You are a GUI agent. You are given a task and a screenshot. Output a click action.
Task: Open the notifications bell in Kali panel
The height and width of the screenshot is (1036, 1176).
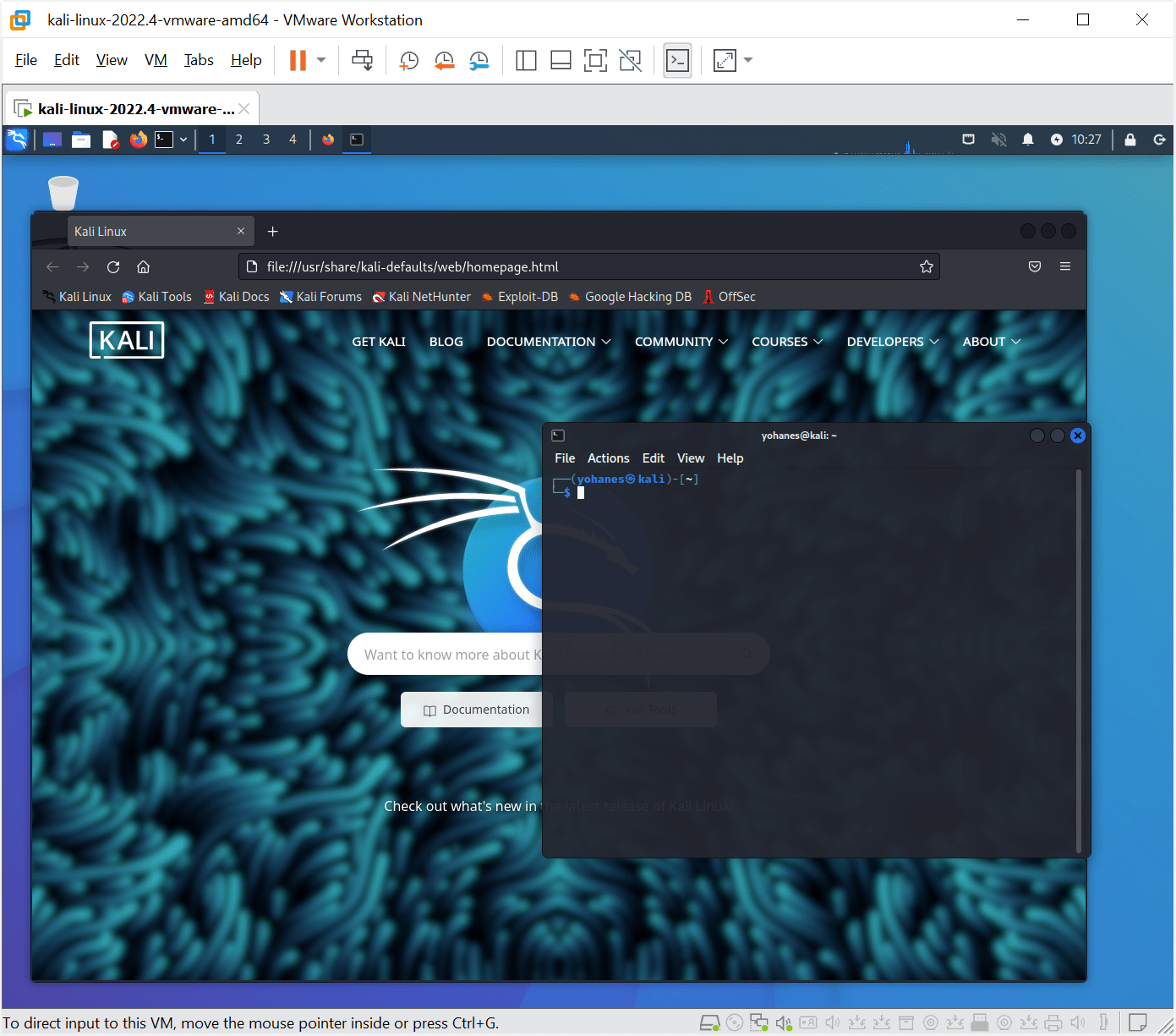(1028, 140)
